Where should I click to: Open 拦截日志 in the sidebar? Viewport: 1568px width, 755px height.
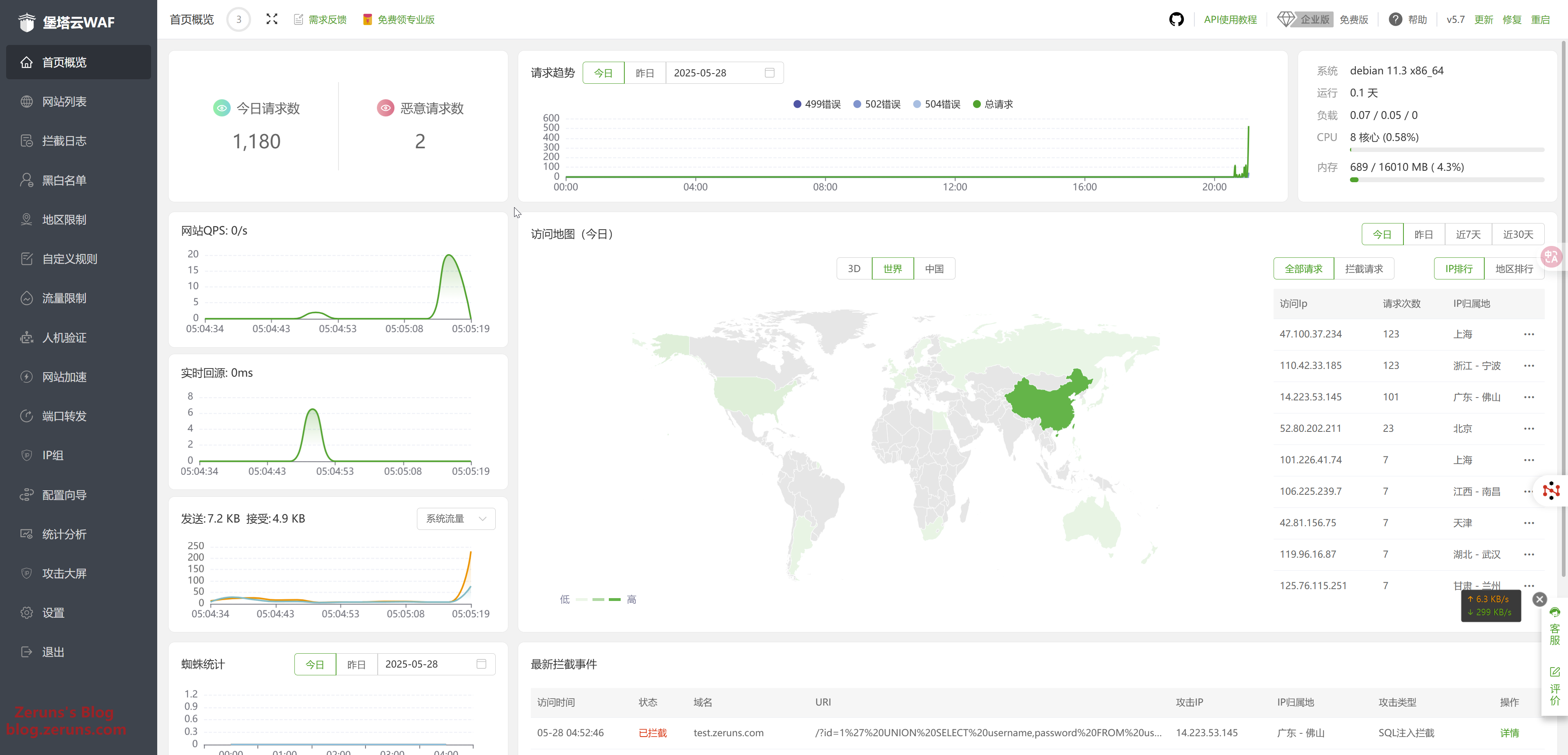pyautogui.click(x=64, y=141)
